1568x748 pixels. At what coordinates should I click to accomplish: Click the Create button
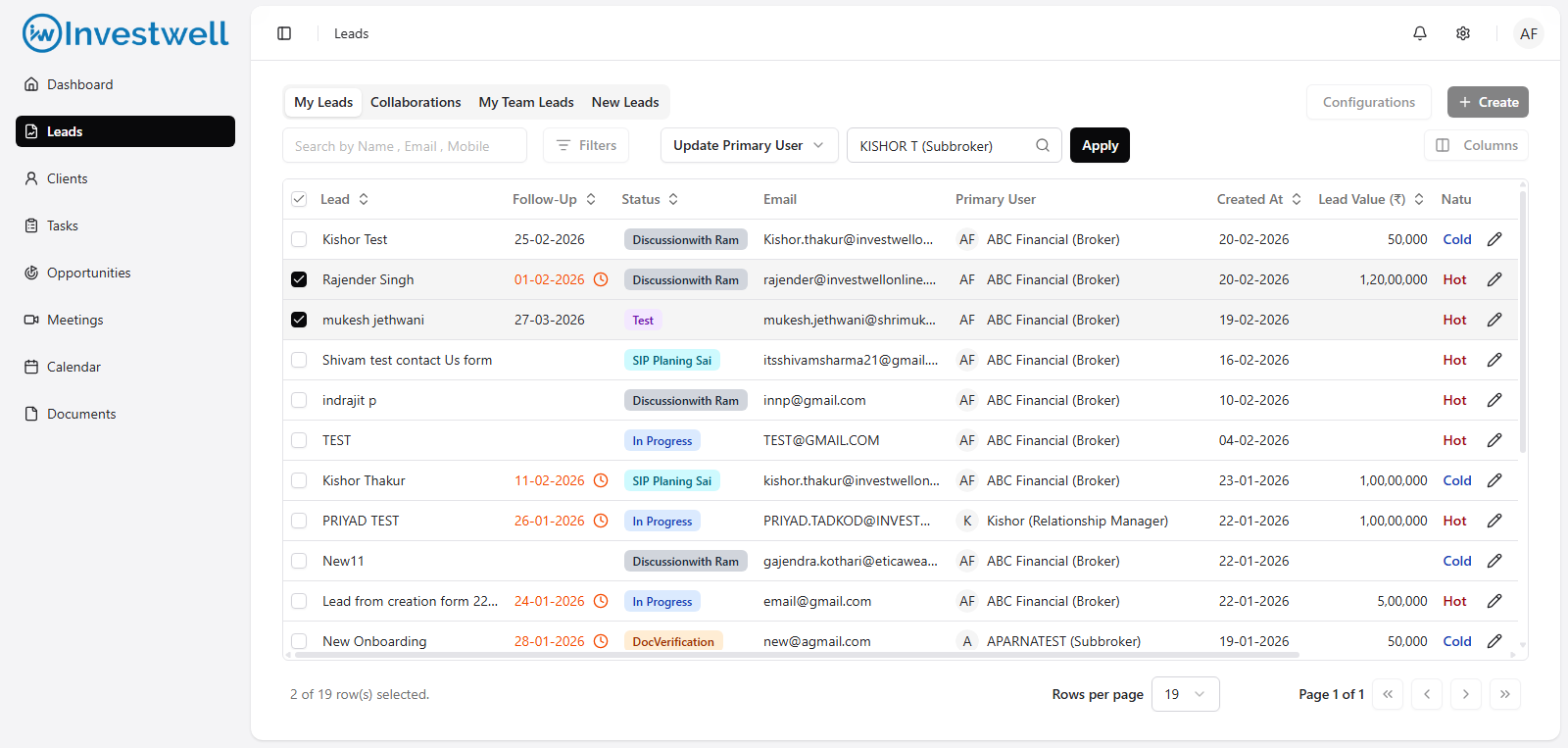1488,102
